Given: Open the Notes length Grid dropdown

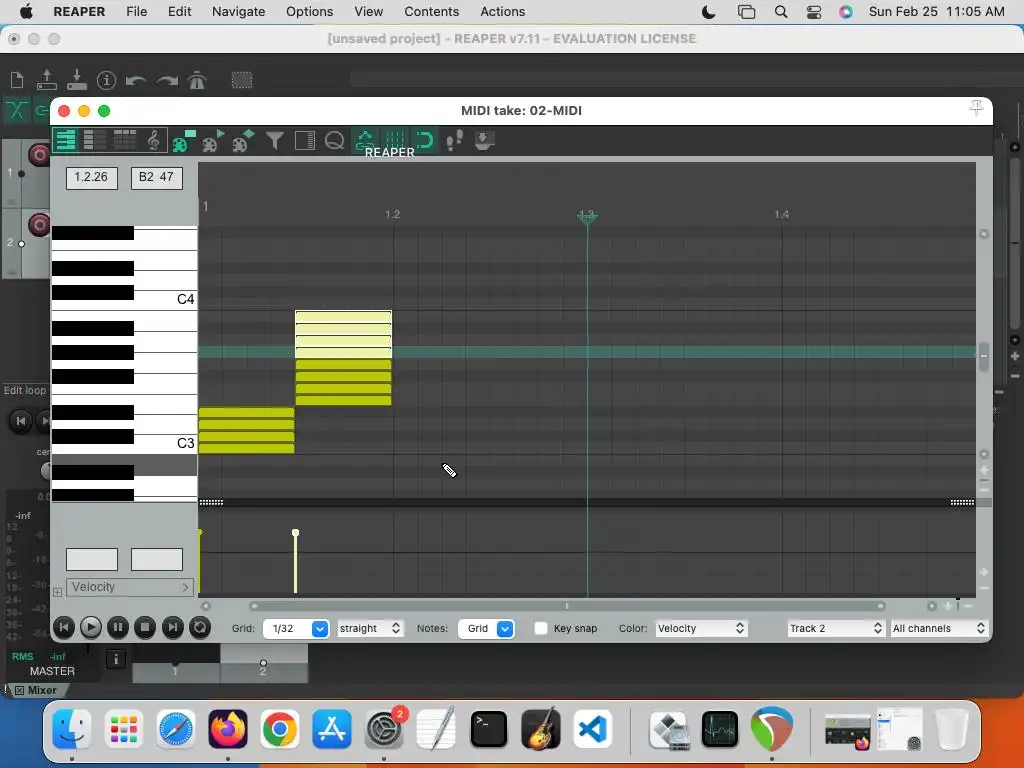Looking at the screenshot, I should click(x=486, y=628).
